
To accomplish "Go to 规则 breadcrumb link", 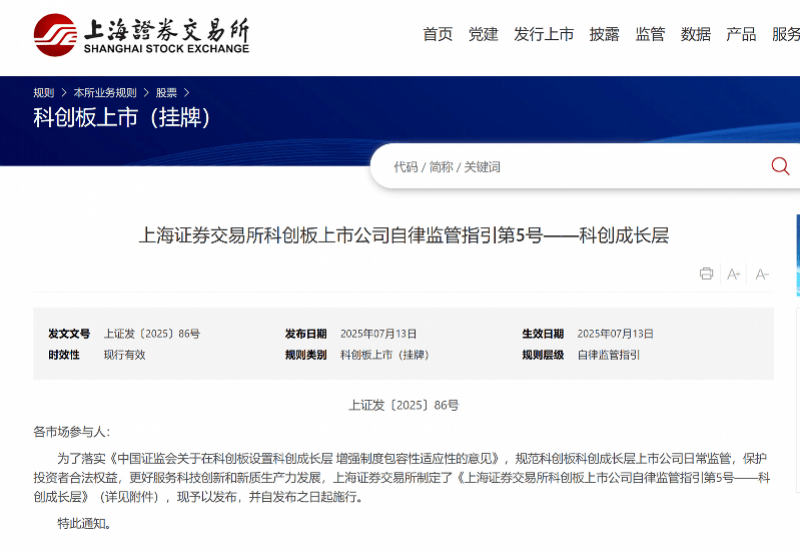I will tap(44, 93).
